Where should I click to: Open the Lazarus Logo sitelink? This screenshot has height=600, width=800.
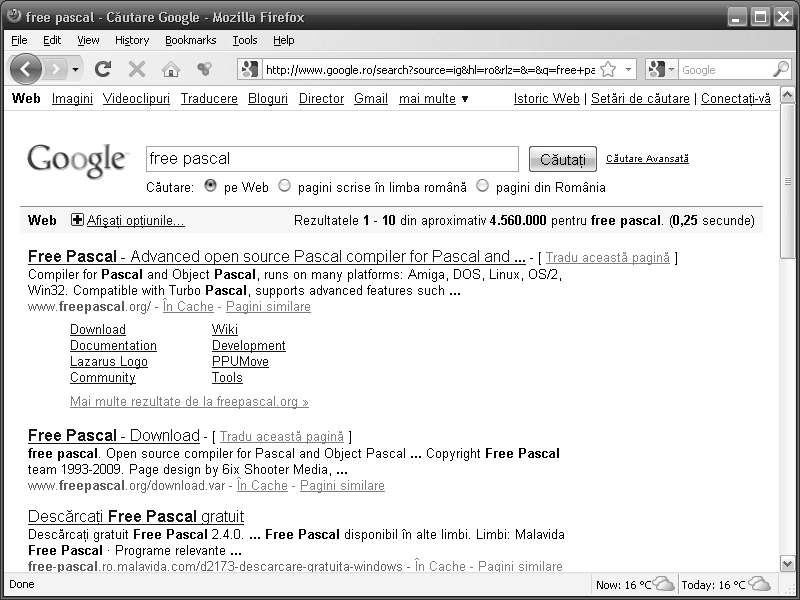pos(109,362)
